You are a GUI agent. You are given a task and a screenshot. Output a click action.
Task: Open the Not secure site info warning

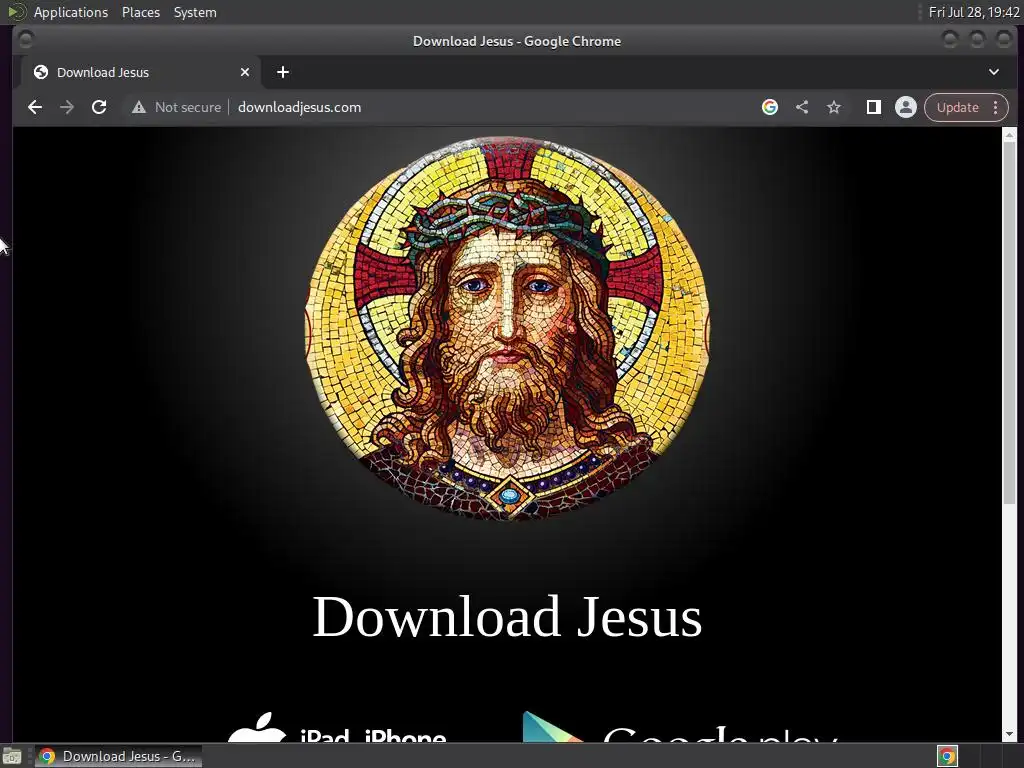pyautogui.click(x=176, y=107)
